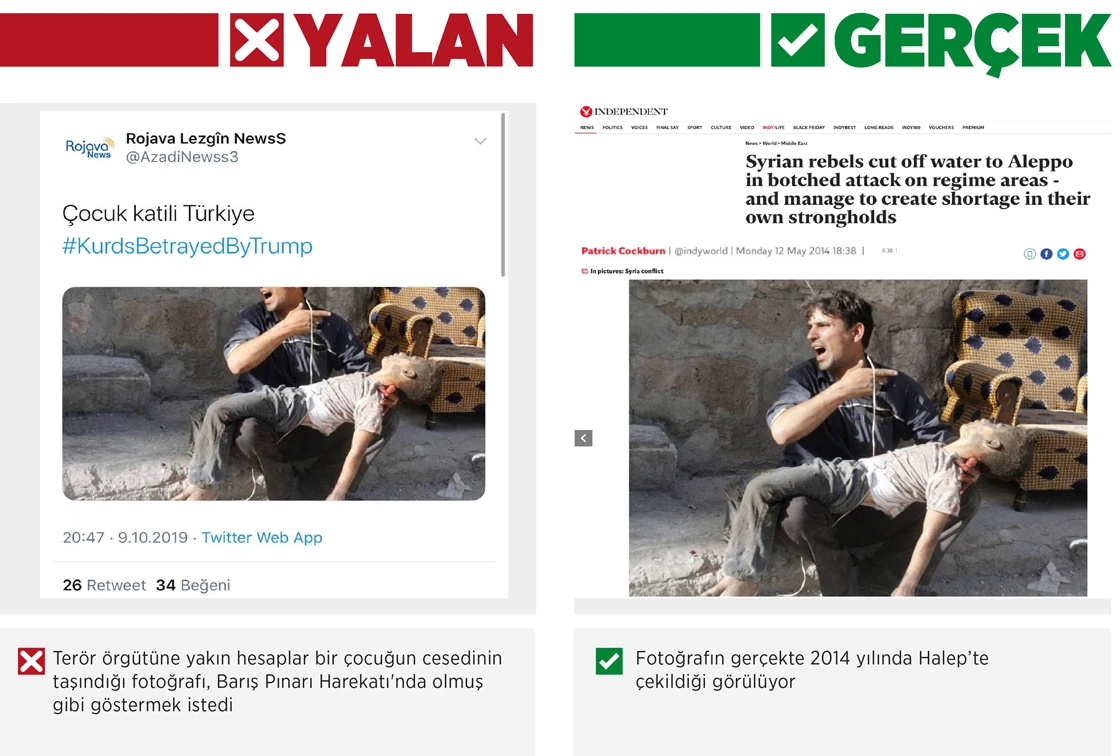Click the Rojava News profile avatar
The height and width of the screenshot is (756, 1120).
(x=89, y=147)
